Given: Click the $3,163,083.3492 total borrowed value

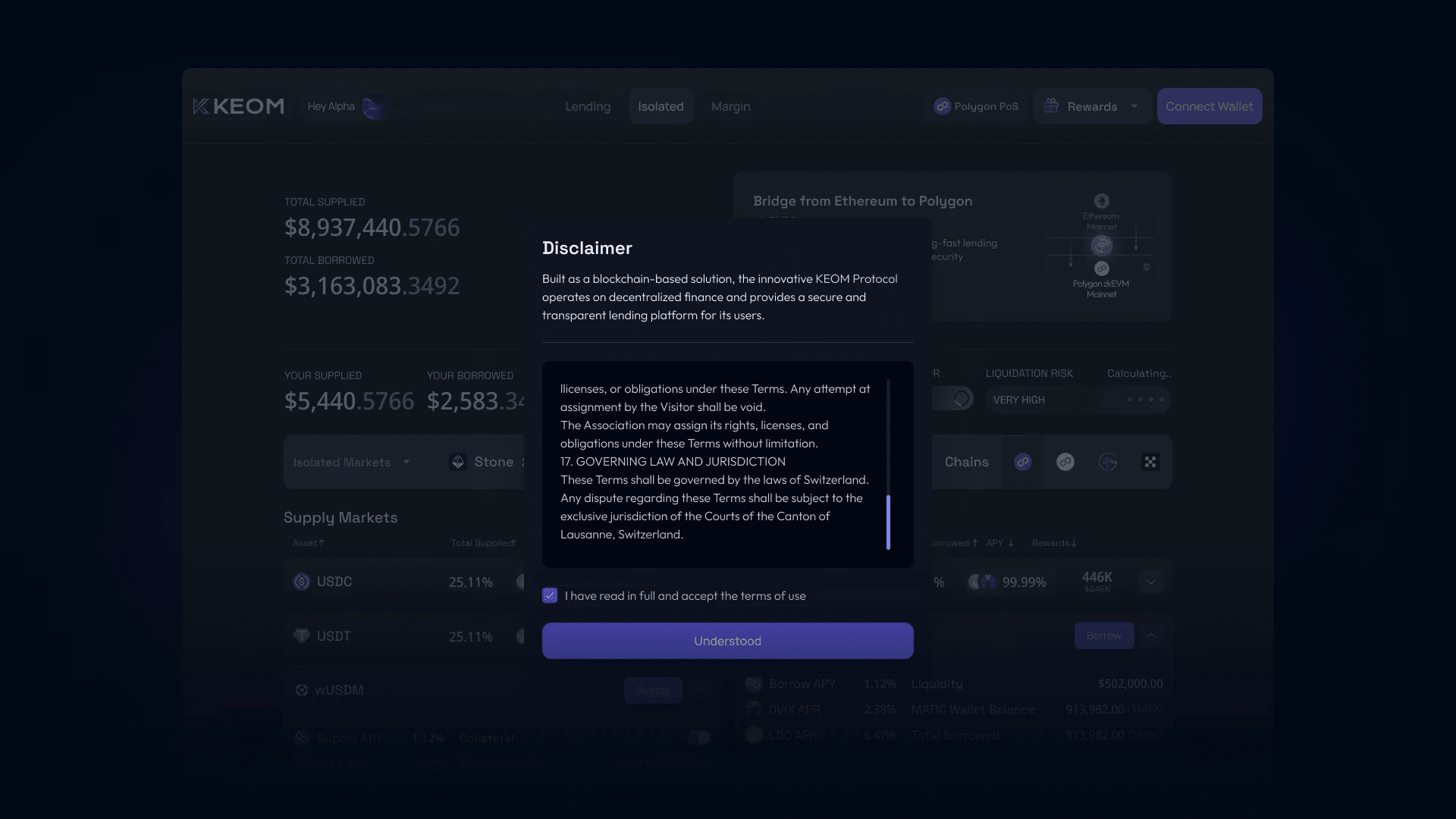Looking at the screenshot, I should (x=372, y=286).
